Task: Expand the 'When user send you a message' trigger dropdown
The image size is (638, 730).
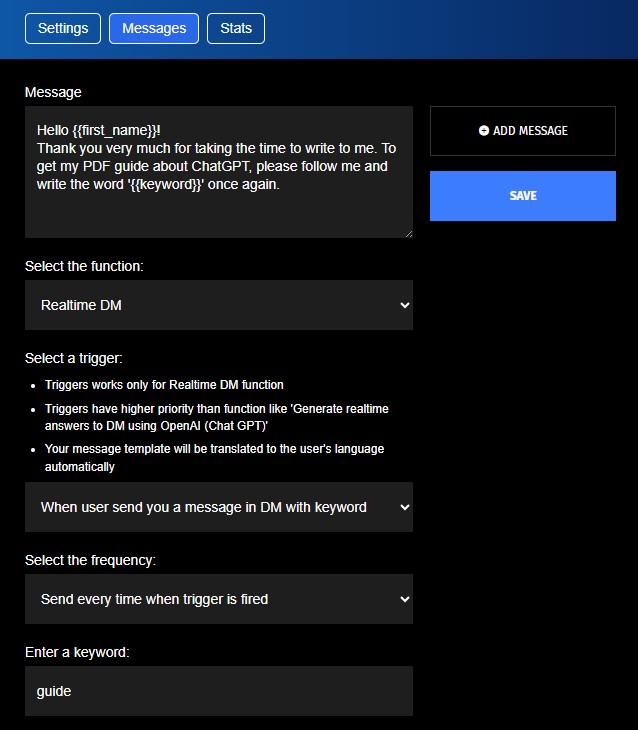Action: pyautogui.click(x=219, y=507)
